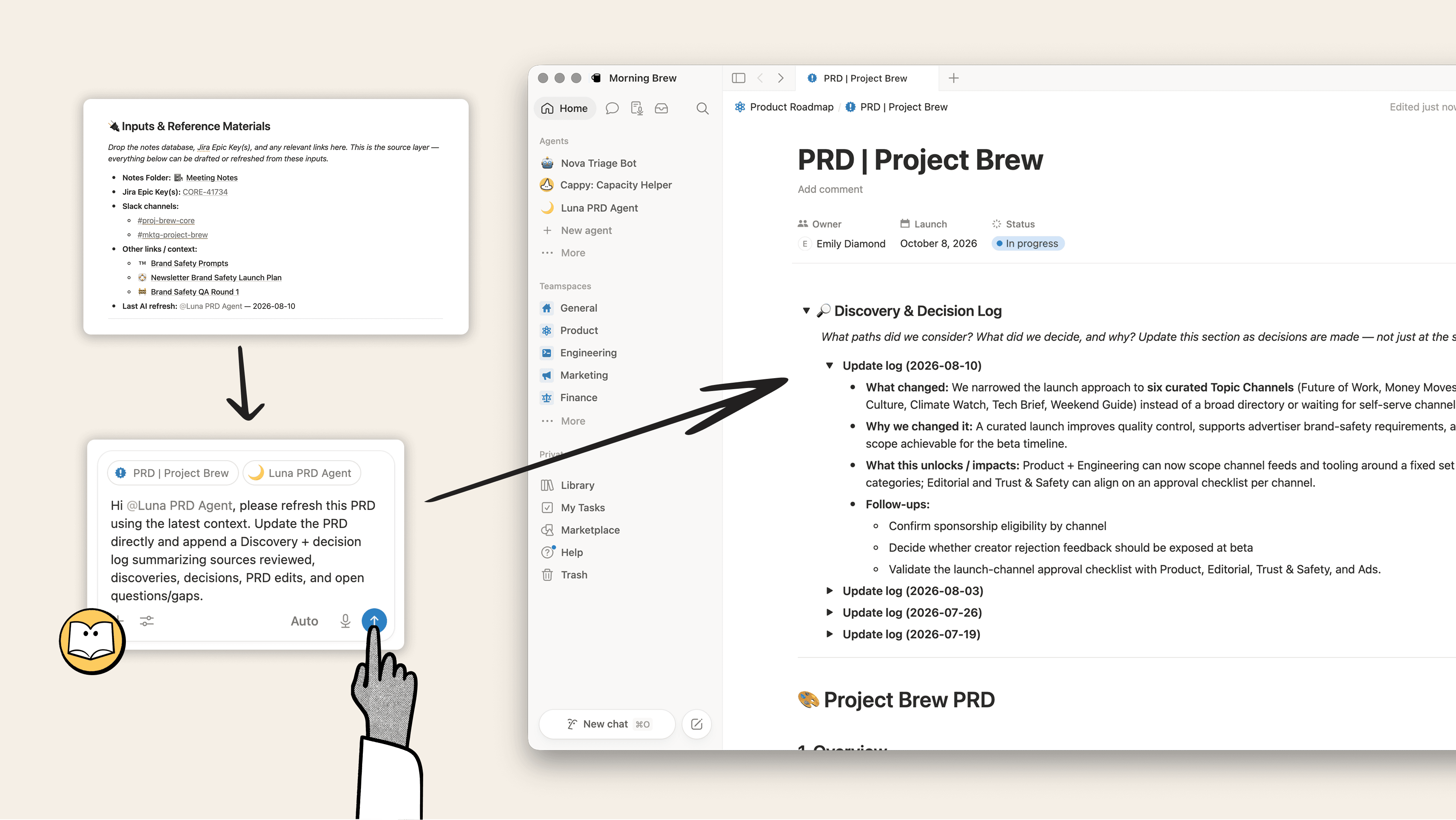Click the Cappy: Capacity Helper agent icon
Viewport: 1456px width, 820px height.
[x=546, y=185]
